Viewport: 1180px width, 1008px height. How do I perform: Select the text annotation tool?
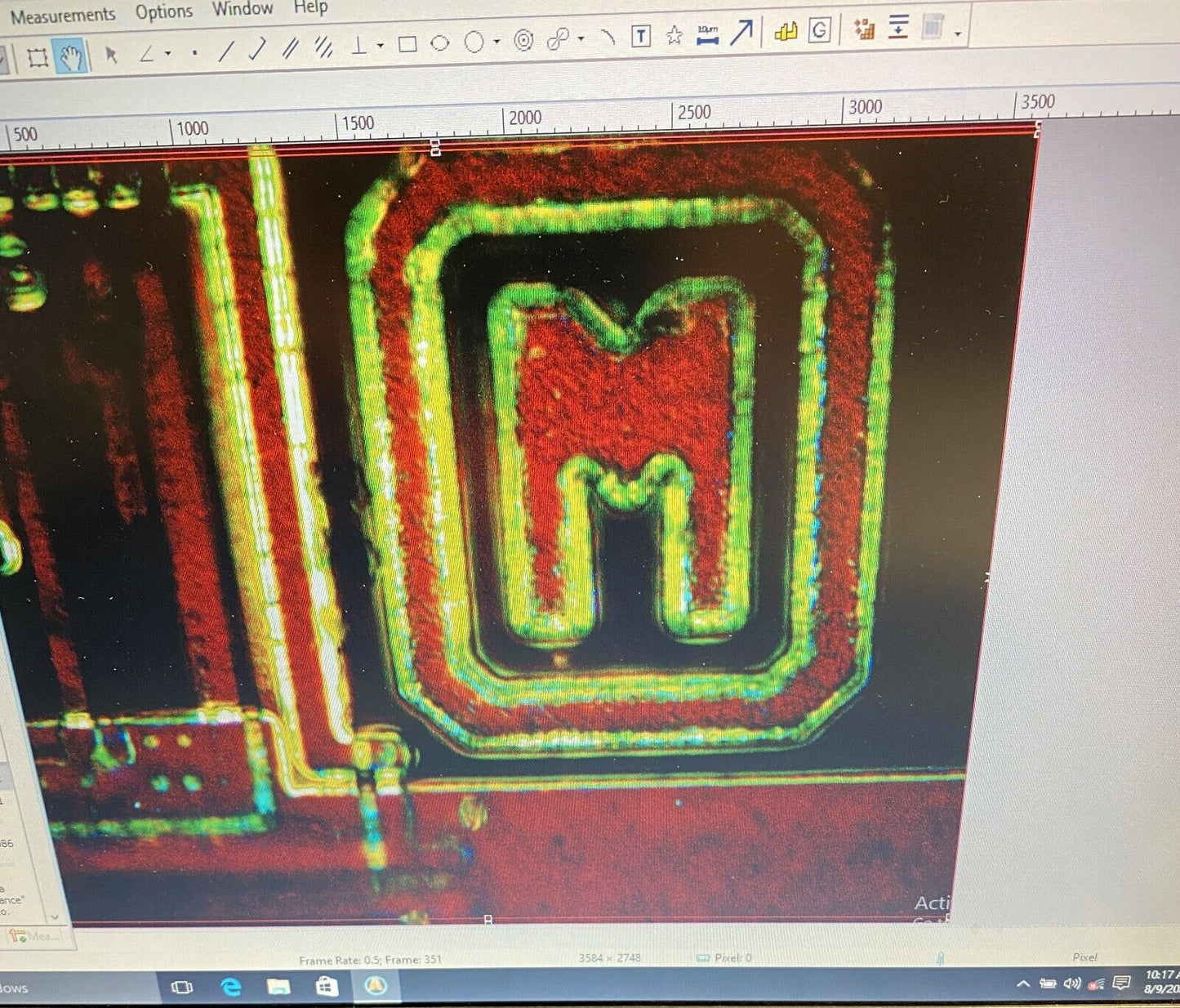(x=641, y=36)
